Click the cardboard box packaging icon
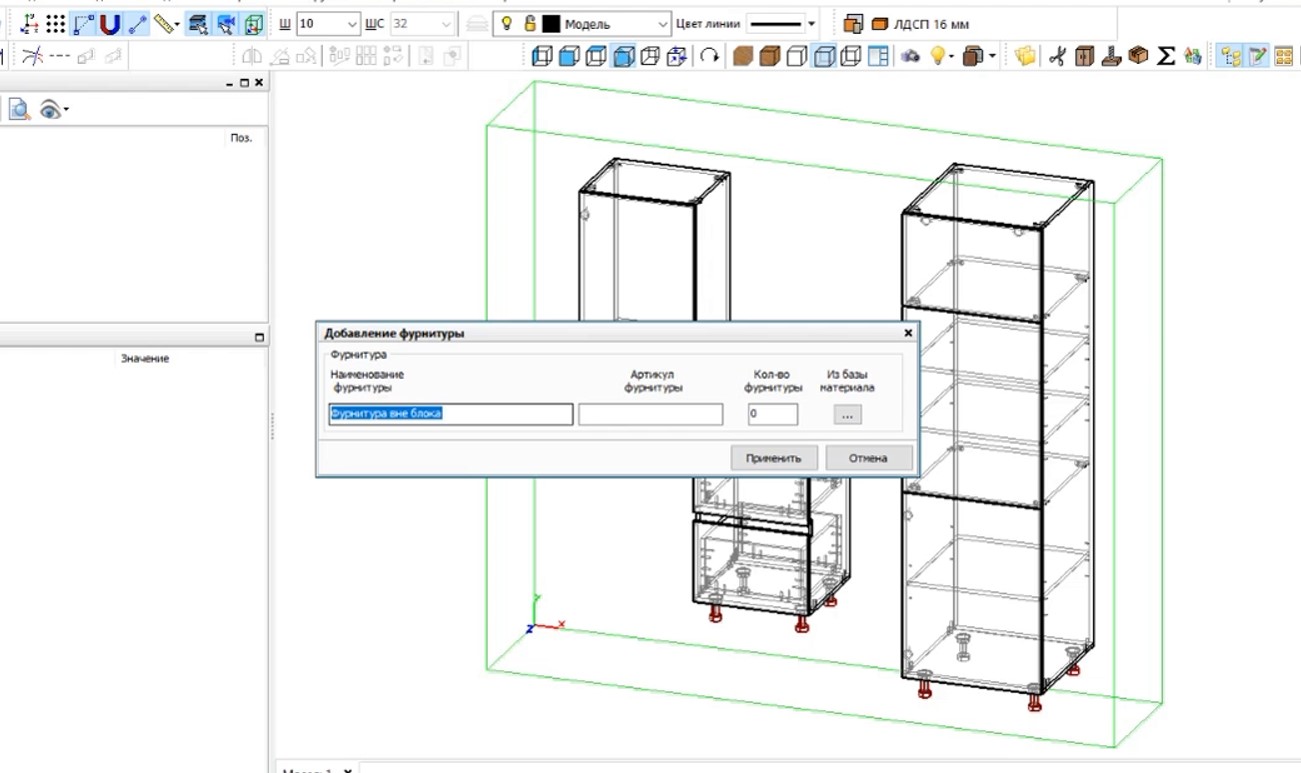Viewport: 1301px width, 773px height. 1138,57
